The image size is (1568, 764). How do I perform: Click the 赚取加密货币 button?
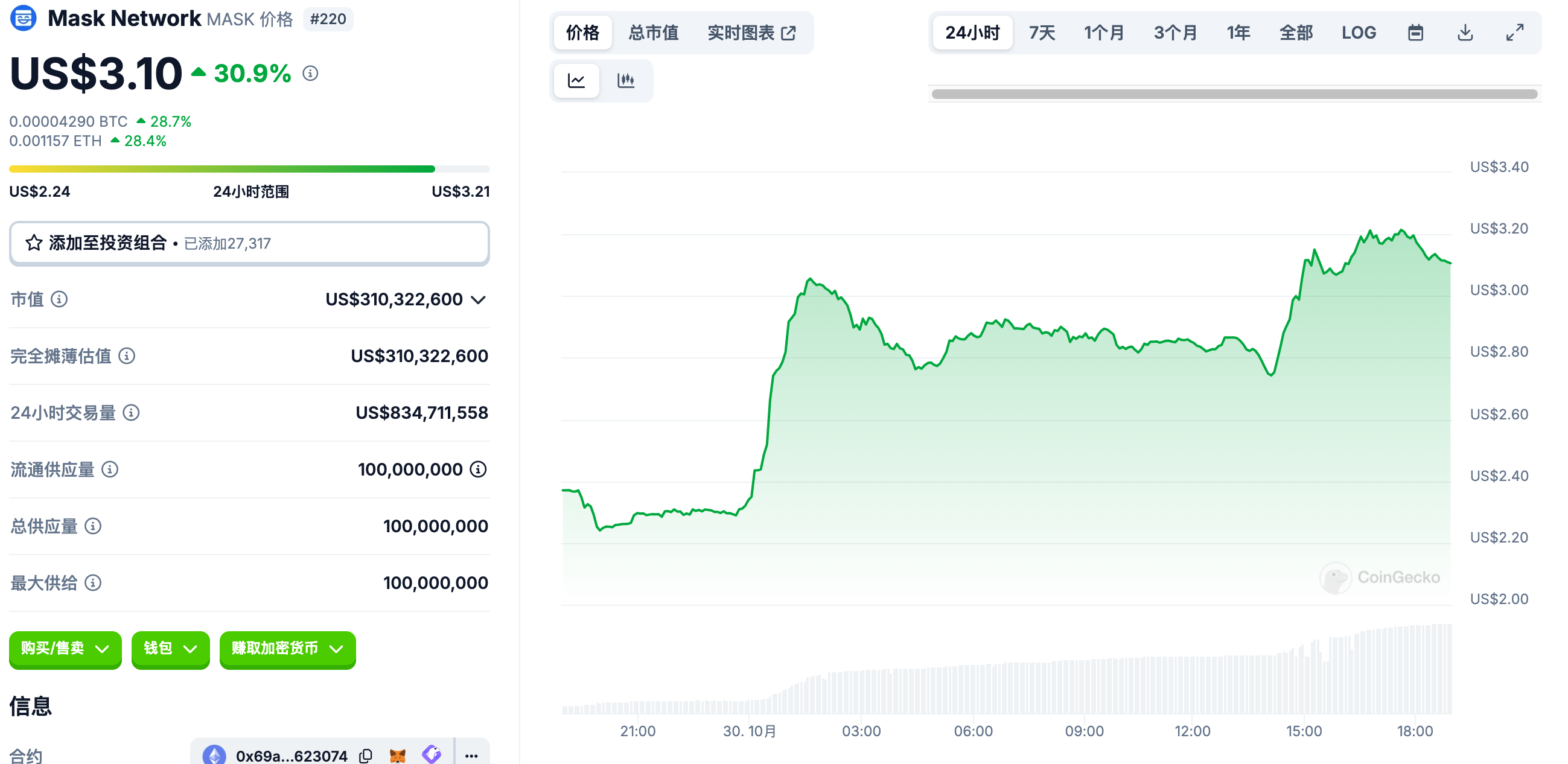[x=287, y=648]
